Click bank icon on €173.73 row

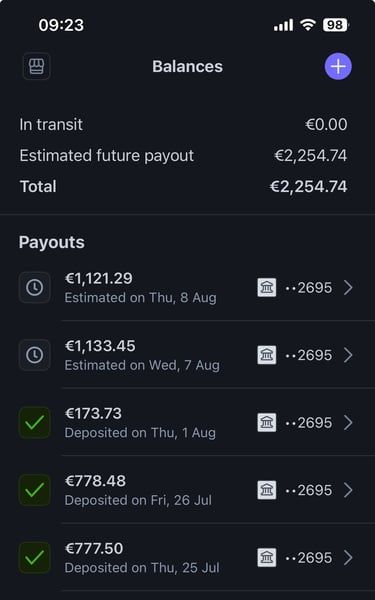pos(267,423)
